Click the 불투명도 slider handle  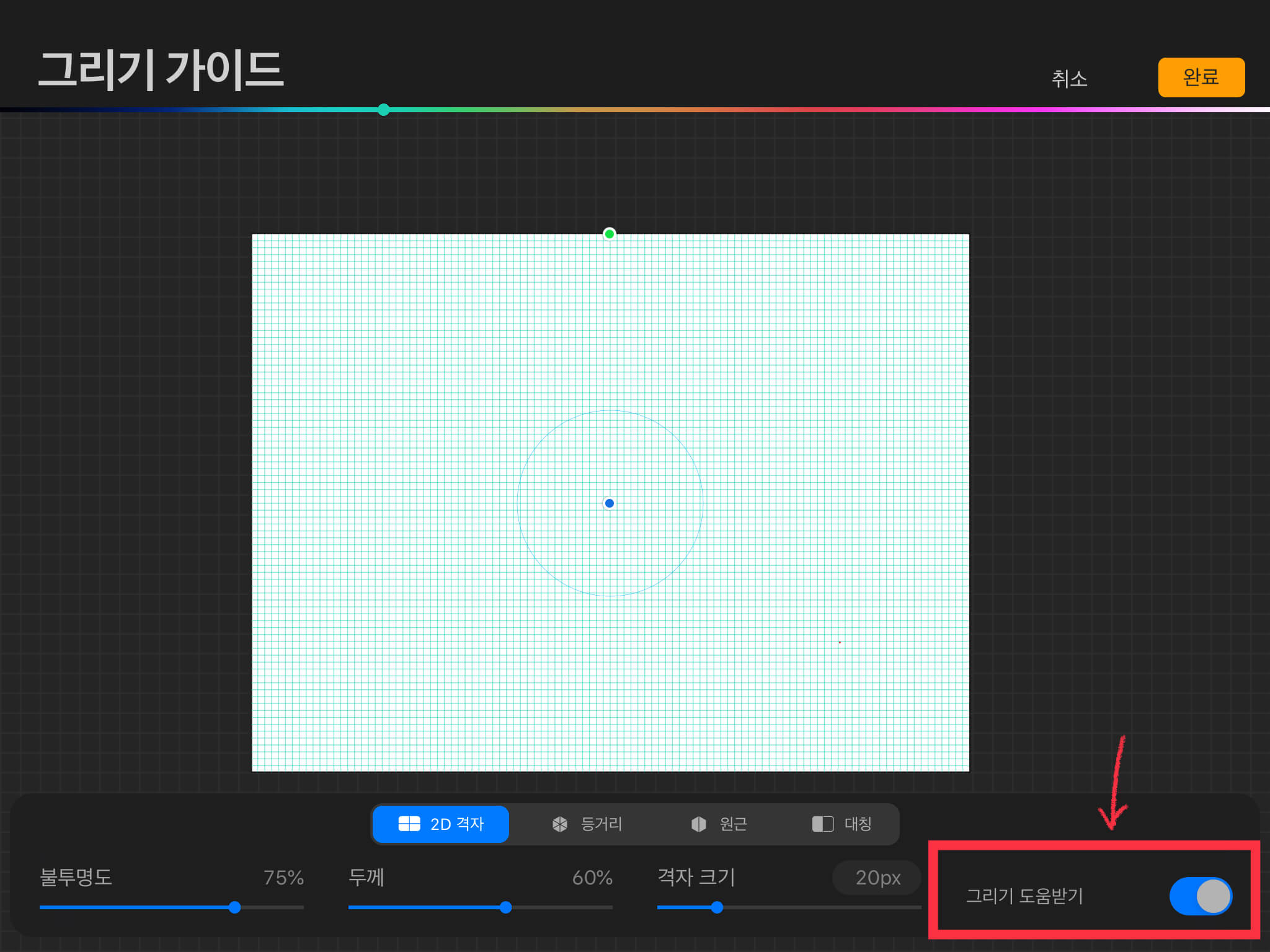(234, 907)
